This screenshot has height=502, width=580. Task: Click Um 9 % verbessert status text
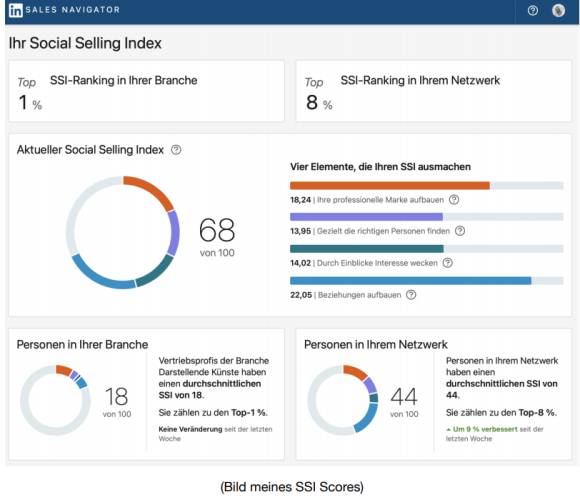tap(482, 429)
